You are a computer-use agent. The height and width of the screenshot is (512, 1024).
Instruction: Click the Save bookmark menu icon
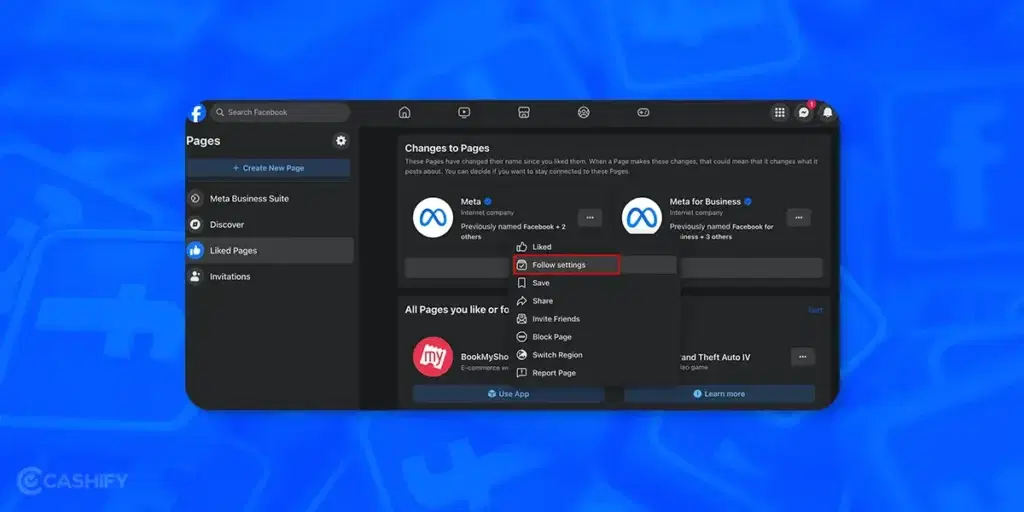point(522,283)
